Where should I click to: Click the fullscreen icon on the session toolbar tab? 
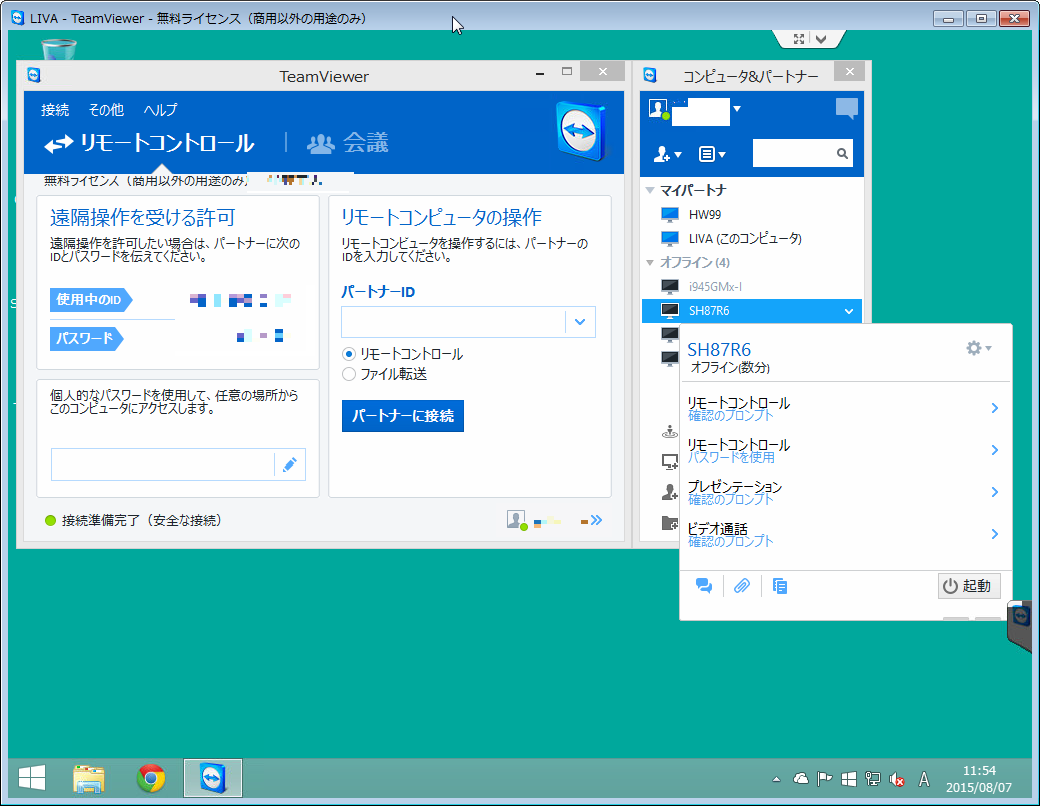[799, 39]
